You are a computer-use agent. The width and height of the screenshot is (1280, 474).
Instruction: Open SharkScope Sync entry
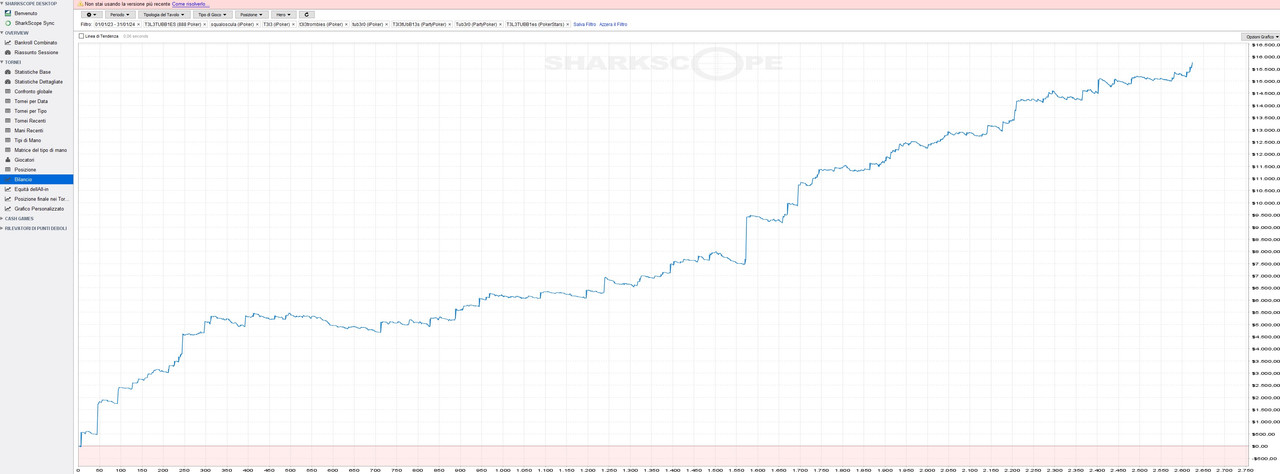point(35,22)
